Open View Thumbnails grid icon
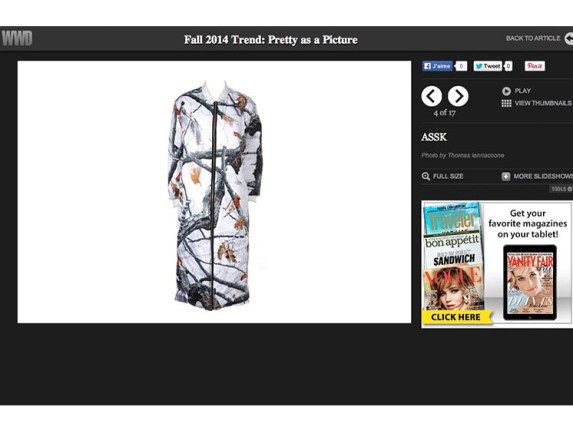The height and width of the screenshot is (430, 573). [x=506, y=103]
